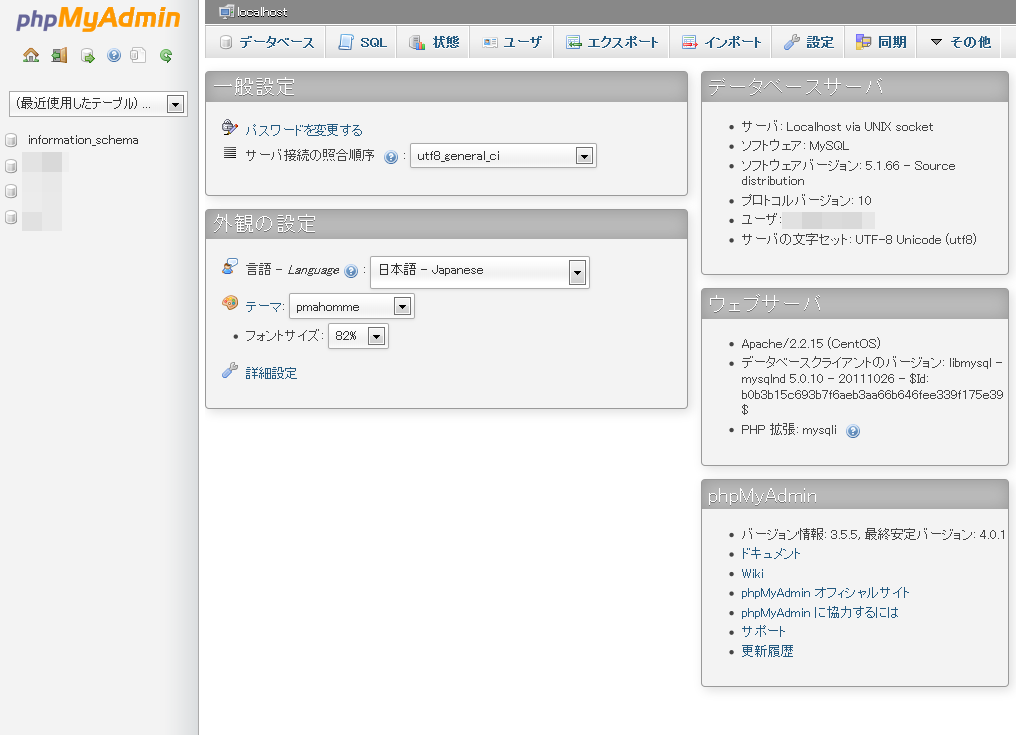Viewport: 1016px width, 735px height.
Task: Open phpMyAdmin オフィシャルサイト link
Action: coord(825,593)
